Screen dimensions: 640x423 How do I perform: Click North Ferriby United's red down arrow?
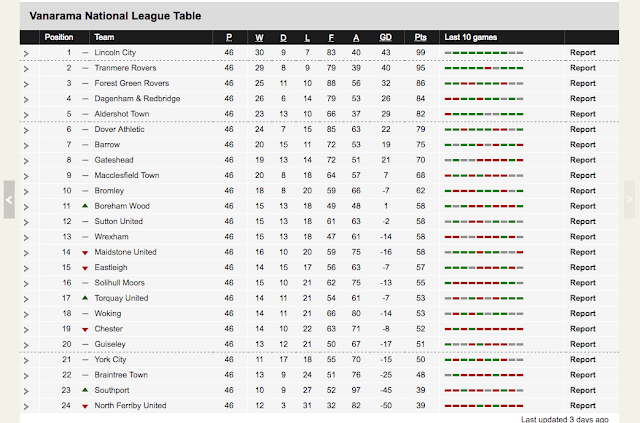click(85, 406)
